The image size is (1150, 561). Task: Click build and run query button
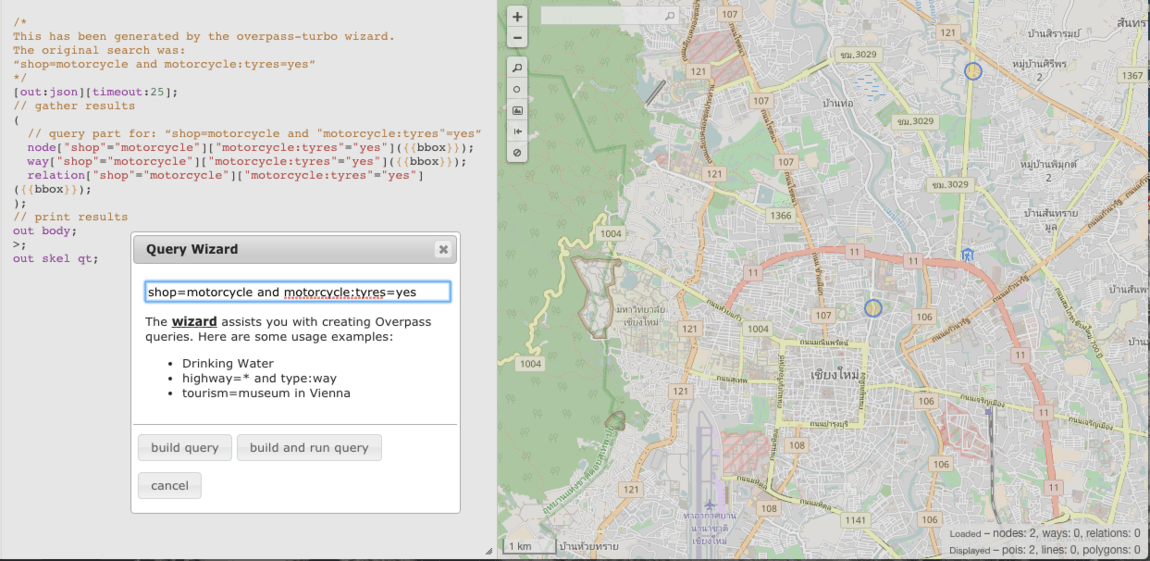pyautogui.click(x=309, y=447)
